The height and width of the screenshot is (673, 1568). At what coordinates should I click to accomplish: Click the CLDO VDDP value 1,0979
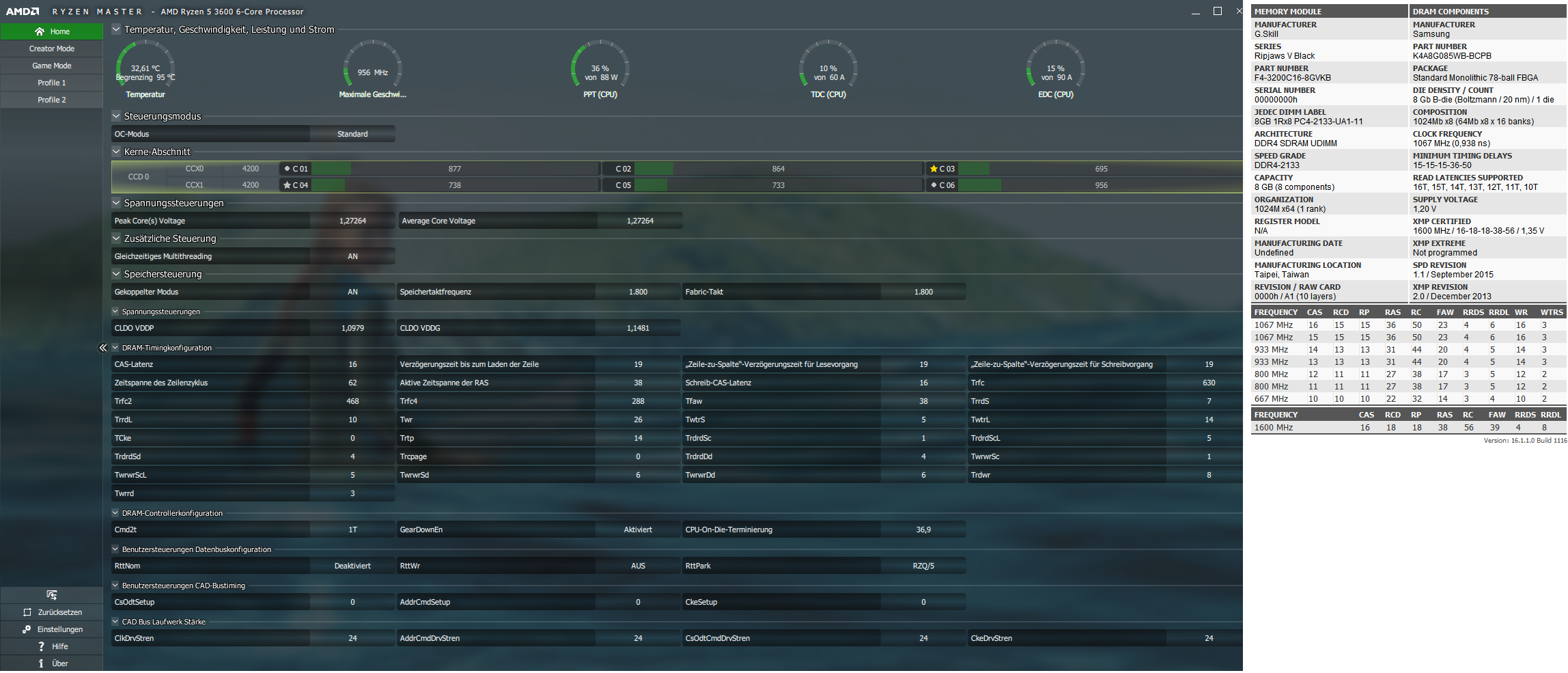[352, 328]
